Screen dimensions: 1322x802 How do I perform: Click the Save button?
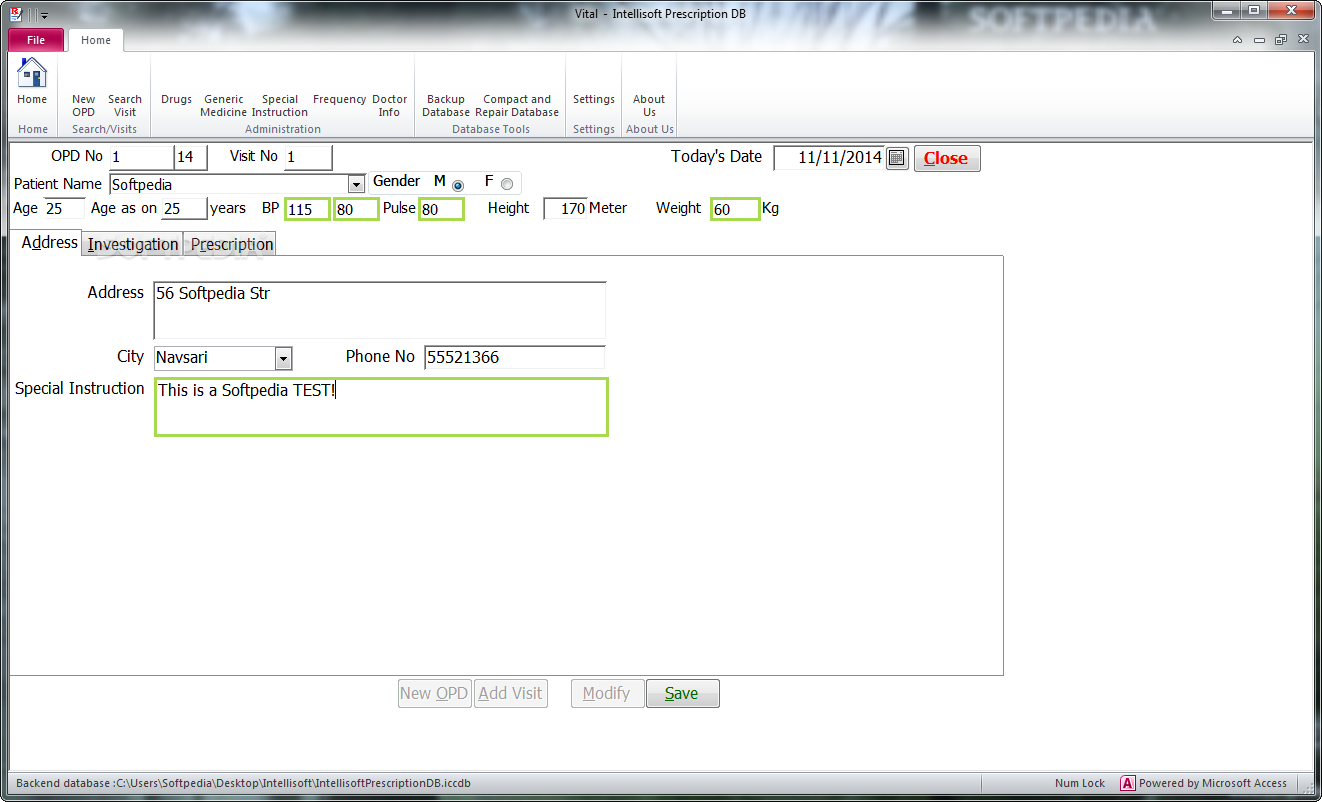pyautogui.click(x=682, y=694)
